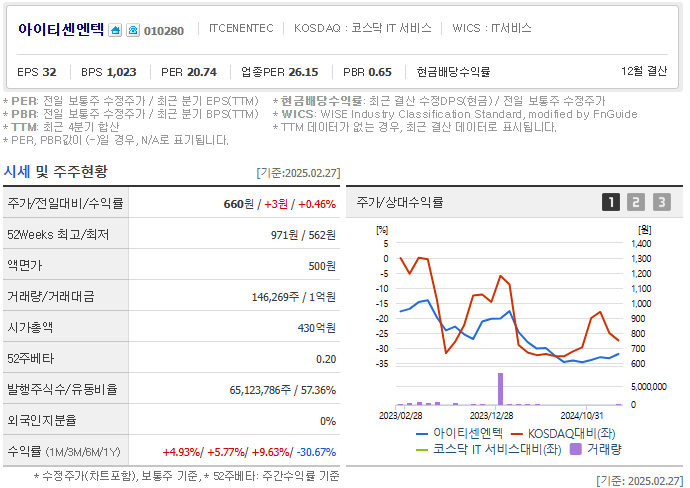Image resolution: width=690 pixels, height=488 pixels.
Task: Click the 52주베타 row label
Action: [30, 359]
